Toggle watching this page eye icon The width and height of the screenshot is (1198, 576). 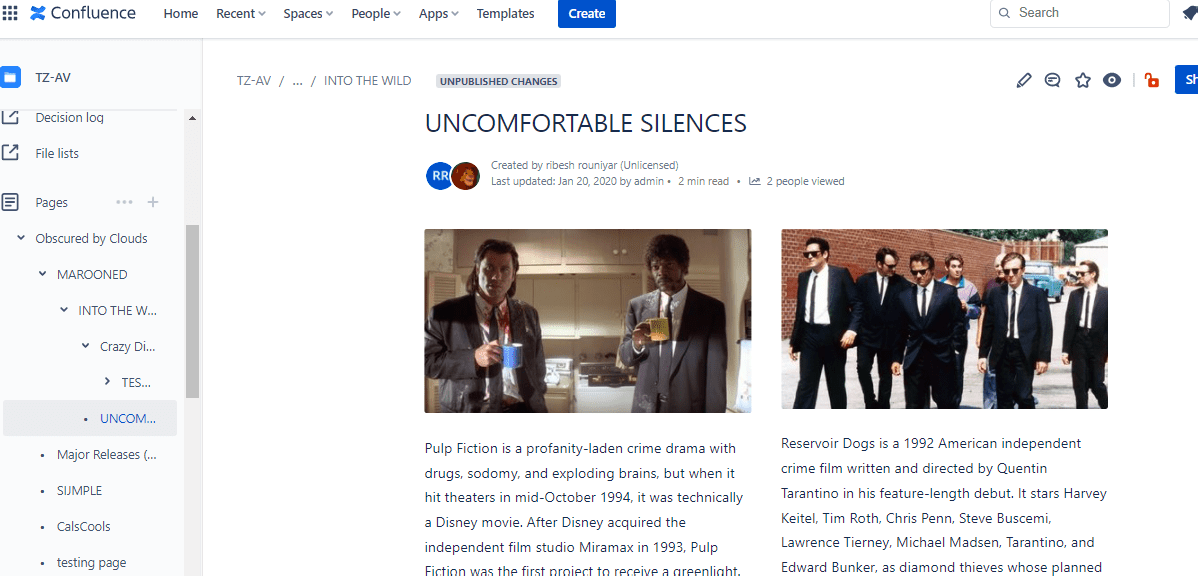(x=1112, y=81)
